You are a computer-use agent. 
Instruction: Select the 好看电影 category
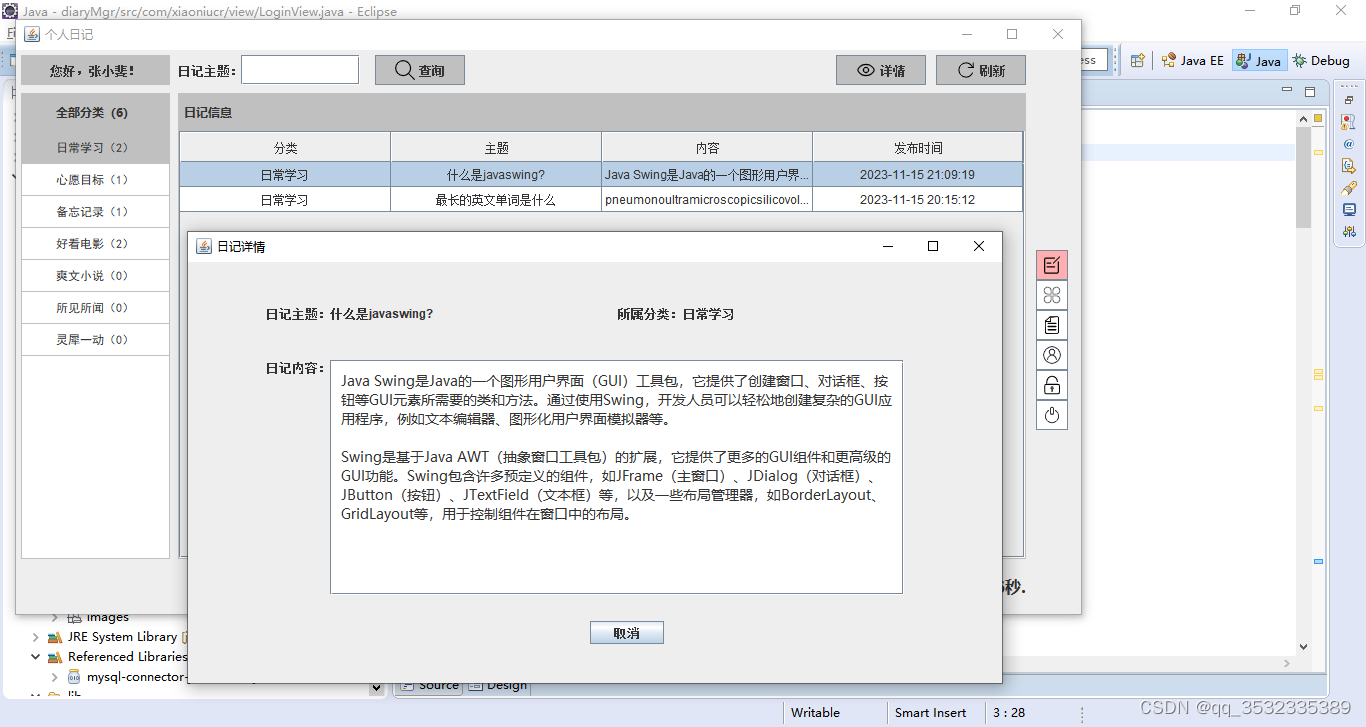pos(94,244)
